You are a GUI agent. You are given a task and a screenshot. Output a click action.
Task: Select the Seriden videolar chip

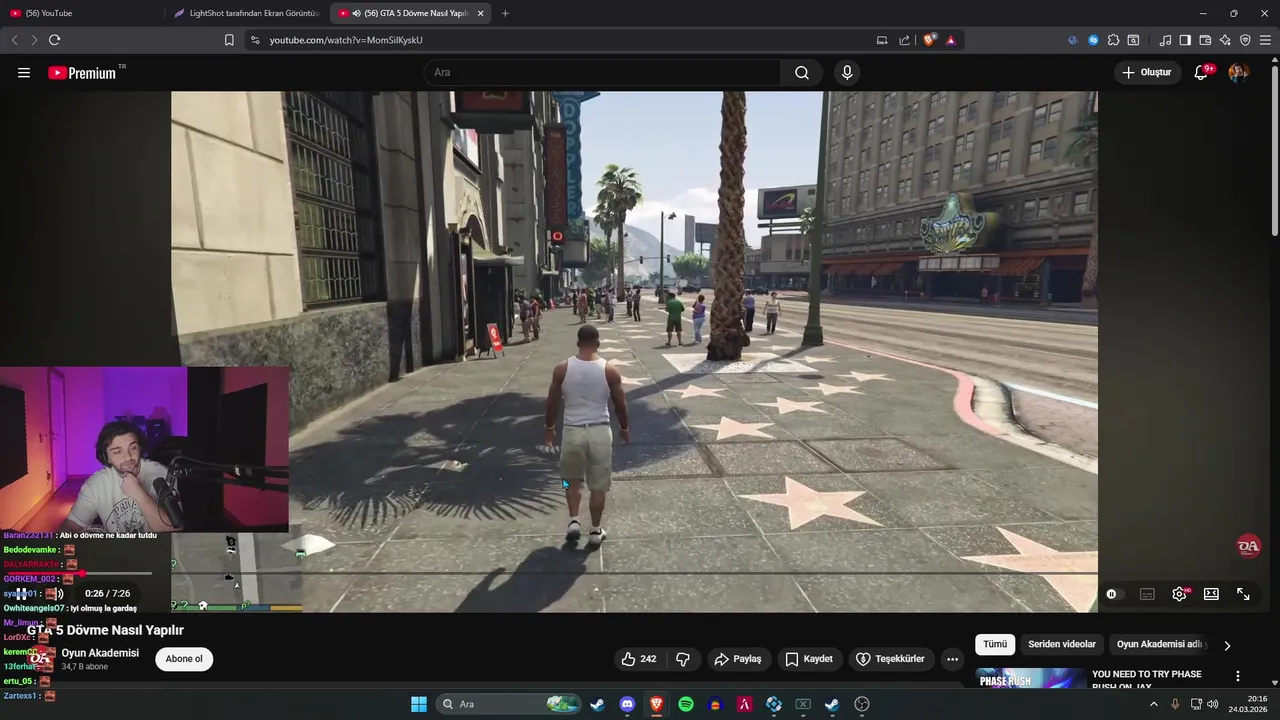tap(1062, 645)
